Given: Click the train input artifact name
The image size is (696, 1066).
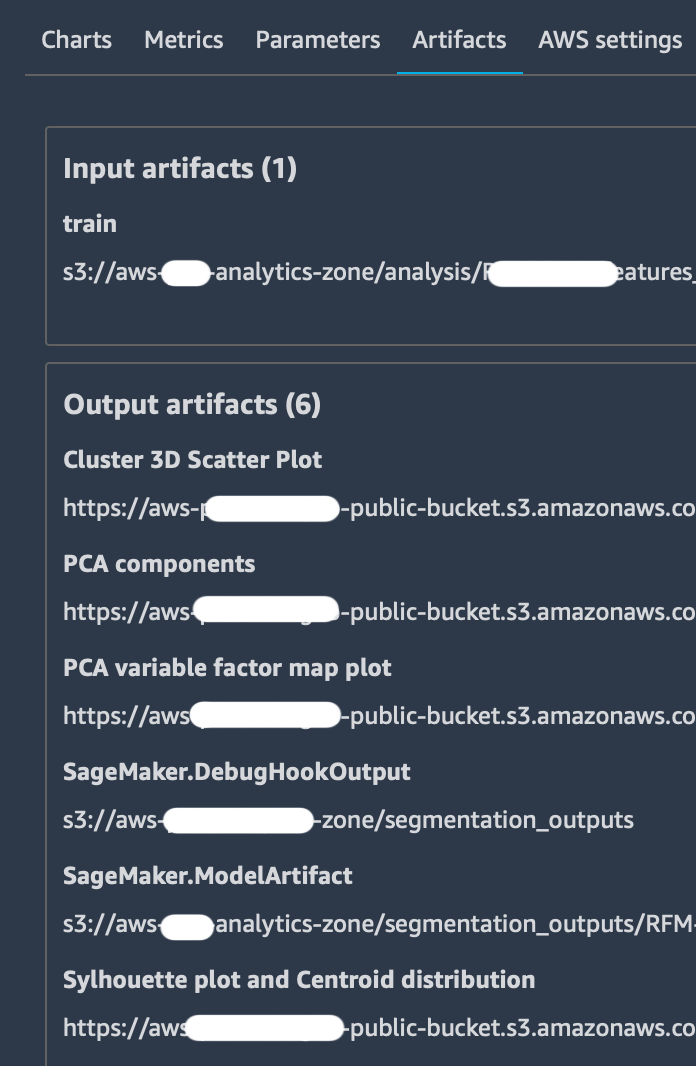Looking at the screenshot, I should pos(90,224).
